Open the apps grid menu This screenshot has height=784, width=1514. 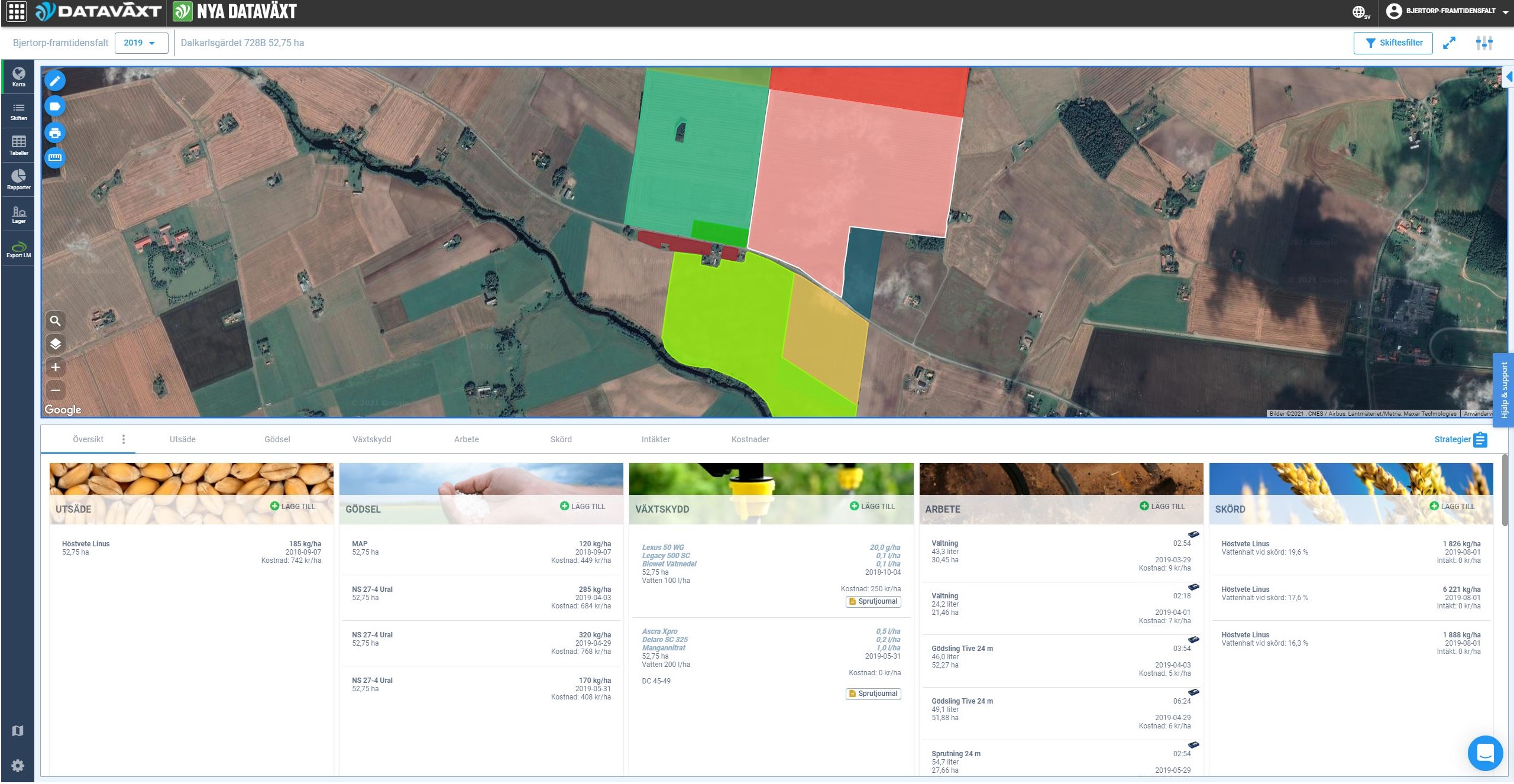(x=16, y=11)
